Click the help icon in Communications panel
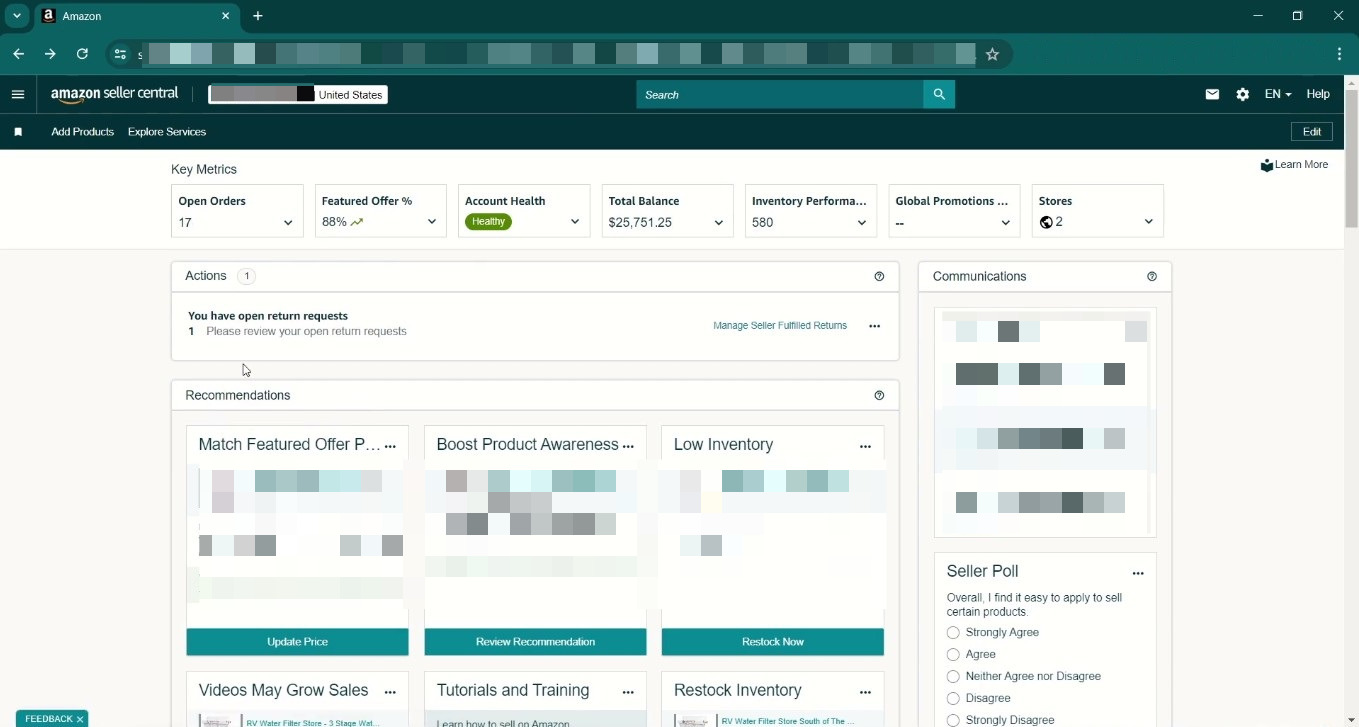This screenshot has width=1359, height=727. 1152,277
